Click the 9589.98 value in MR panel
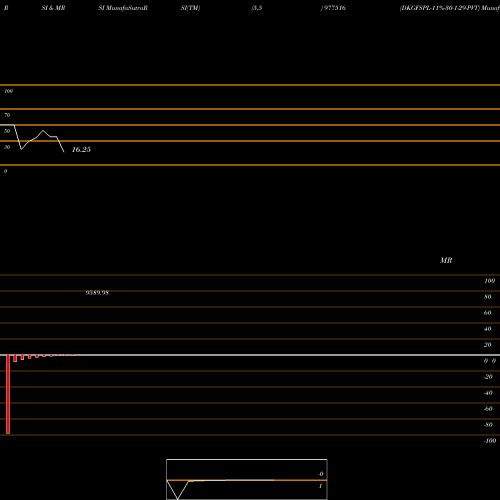The image size is (500, 500). coord(97,293)
